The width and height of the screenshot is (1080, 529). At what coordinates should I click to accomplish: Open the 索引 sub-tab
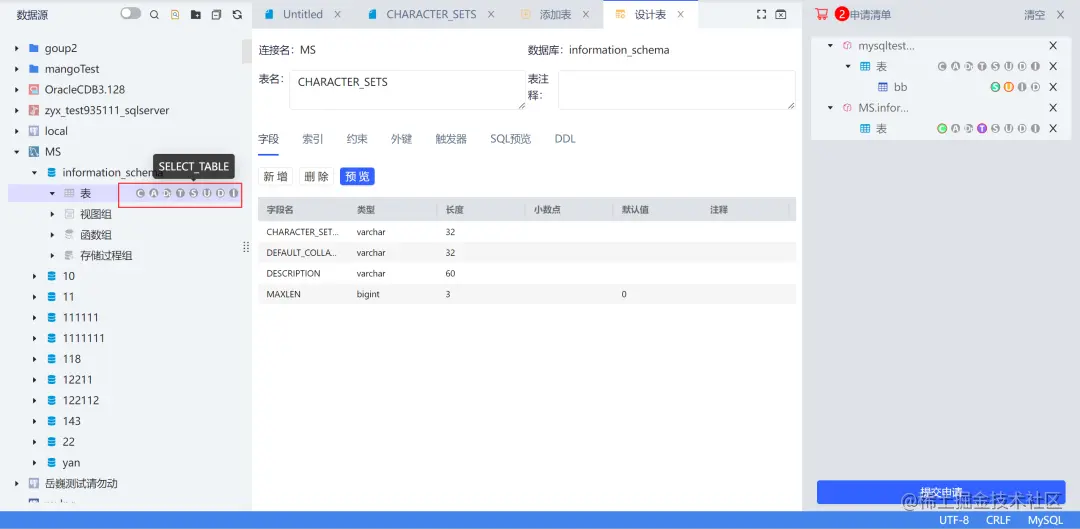tap(313, 139)
